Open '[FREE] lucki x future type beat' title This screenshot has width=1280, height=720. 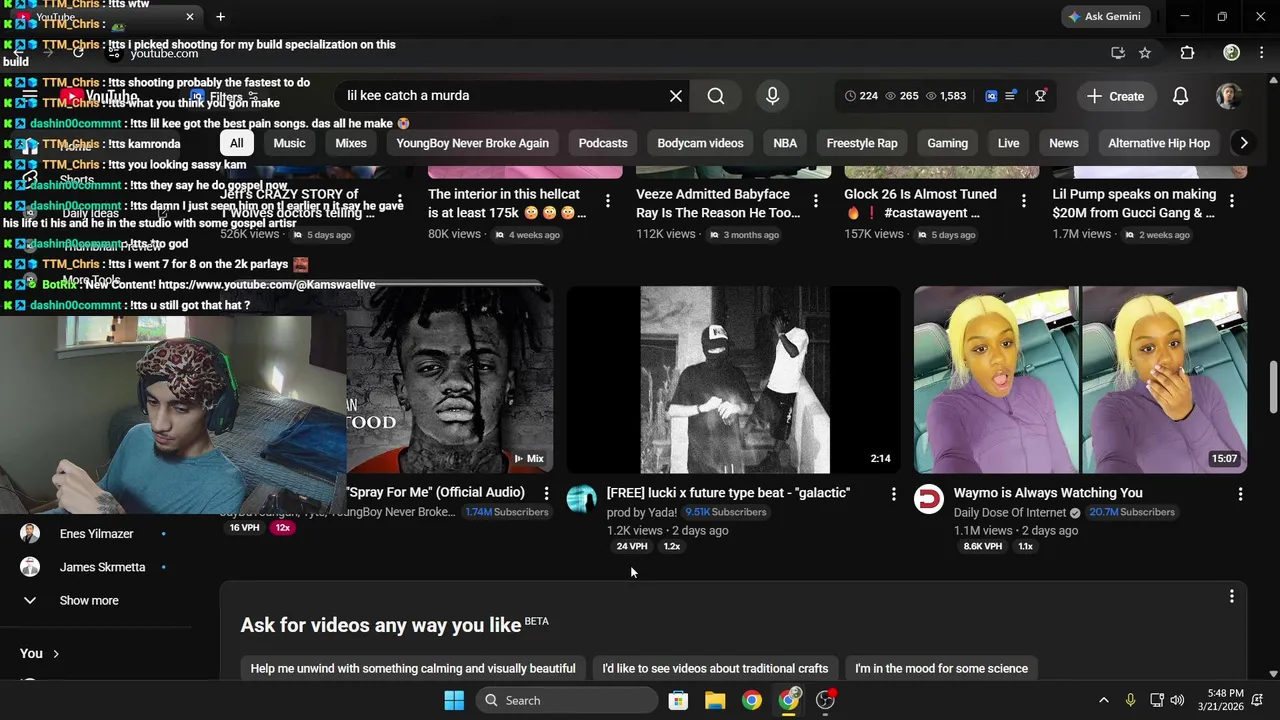pyautogui.click(x=728, y=493)
